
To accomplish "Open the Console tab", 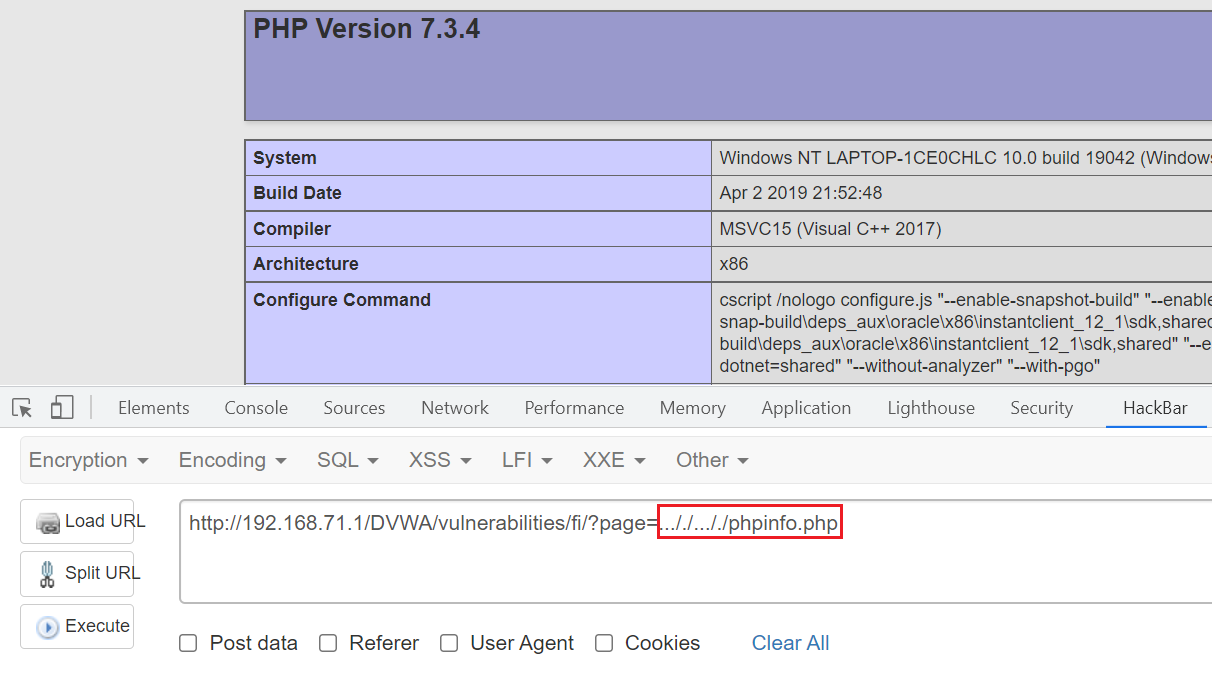I will 256,408.
